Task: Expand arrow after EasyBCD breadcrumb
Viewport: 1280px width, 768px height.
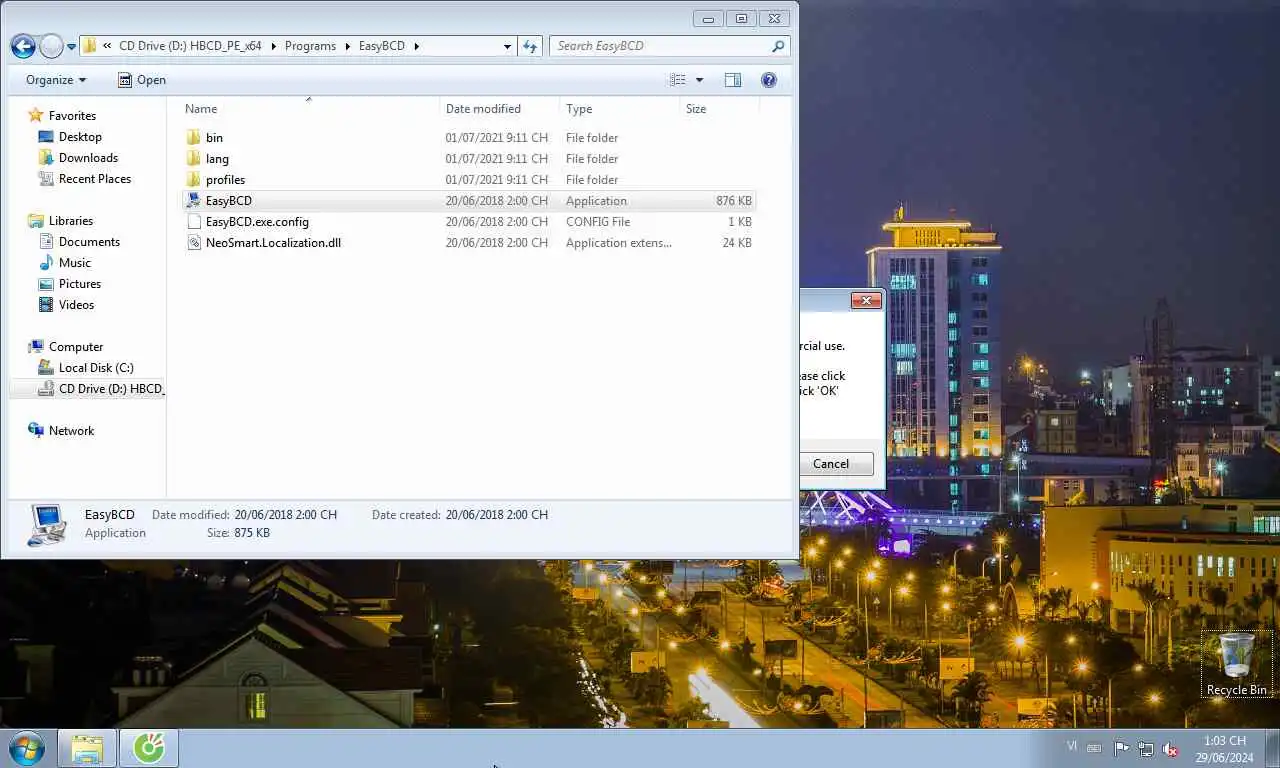Action: click(417, 46)
